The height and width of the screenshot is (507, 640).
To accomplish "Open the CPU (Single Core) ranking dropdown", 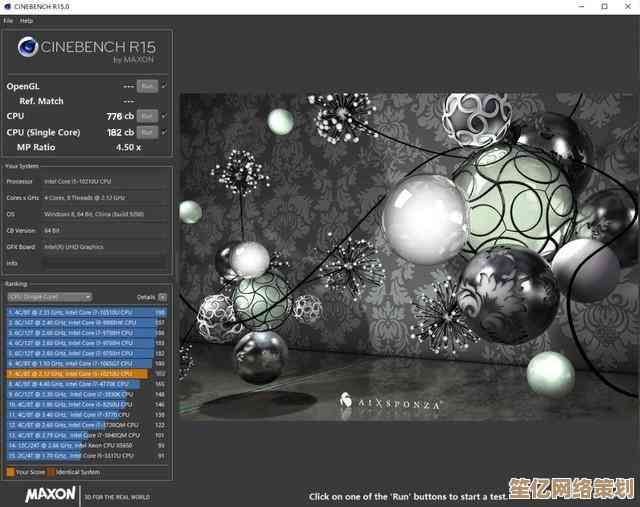I will click(49, 296).
